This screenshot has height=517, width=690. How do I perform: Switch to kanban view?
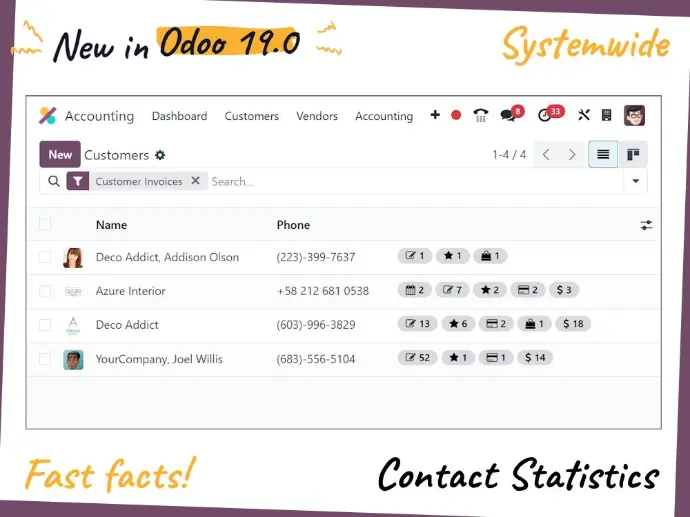point(633,154)
